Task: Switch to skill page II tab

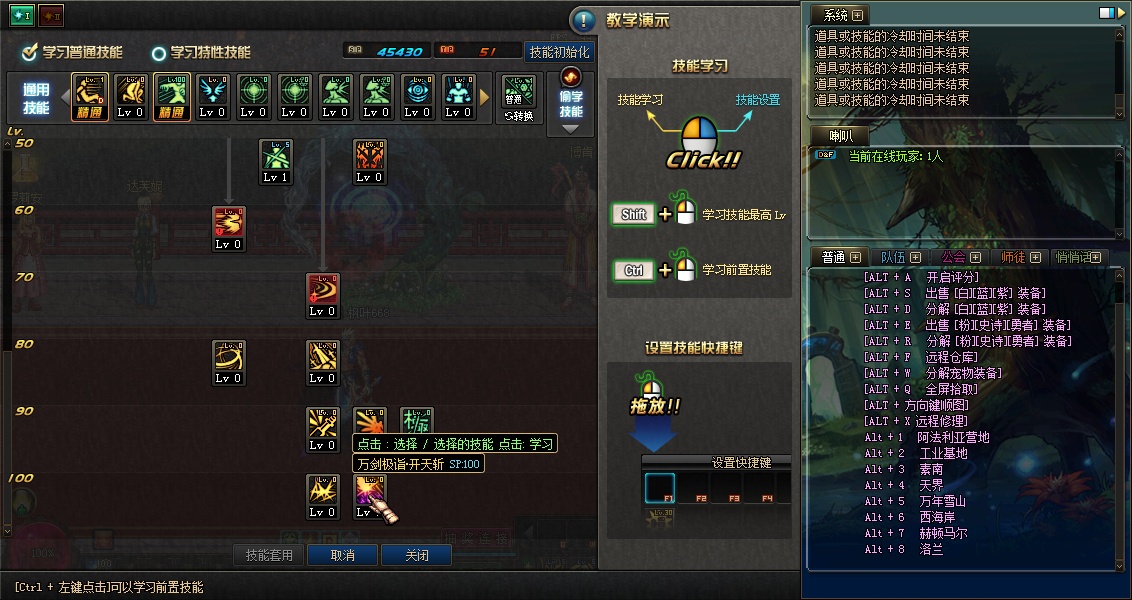Action: (51, 15)
